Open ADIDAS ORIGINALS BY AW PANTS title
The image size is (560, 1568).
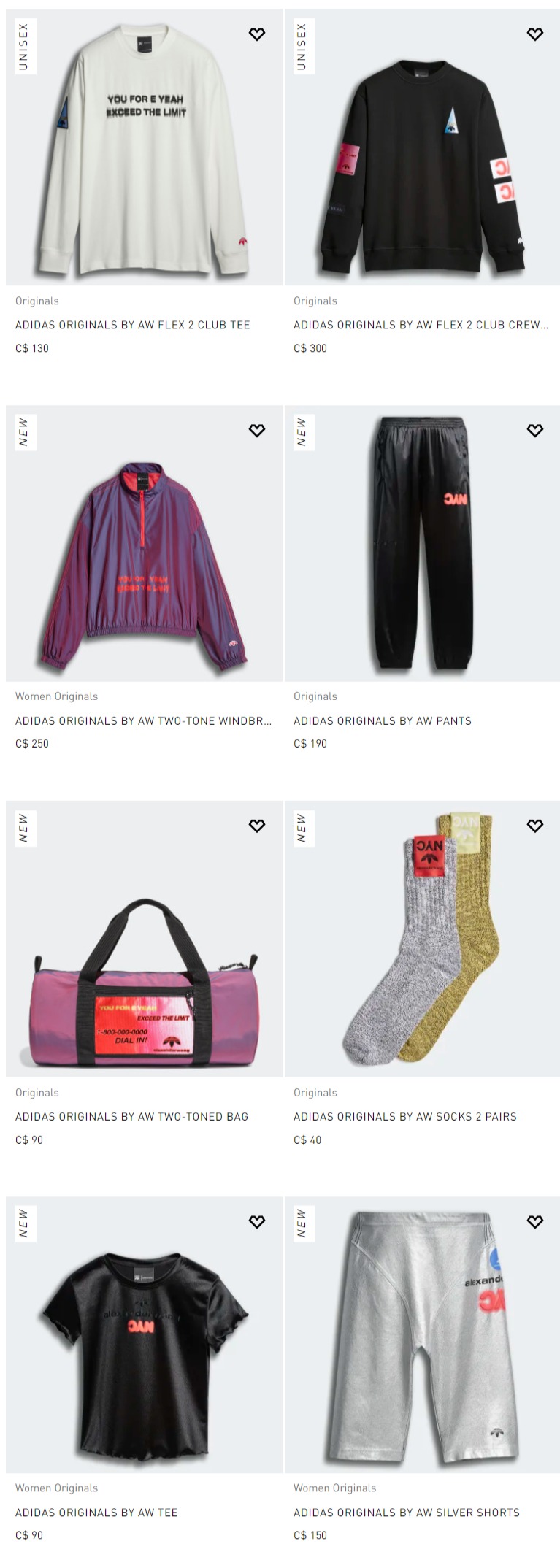pos(383,721)
